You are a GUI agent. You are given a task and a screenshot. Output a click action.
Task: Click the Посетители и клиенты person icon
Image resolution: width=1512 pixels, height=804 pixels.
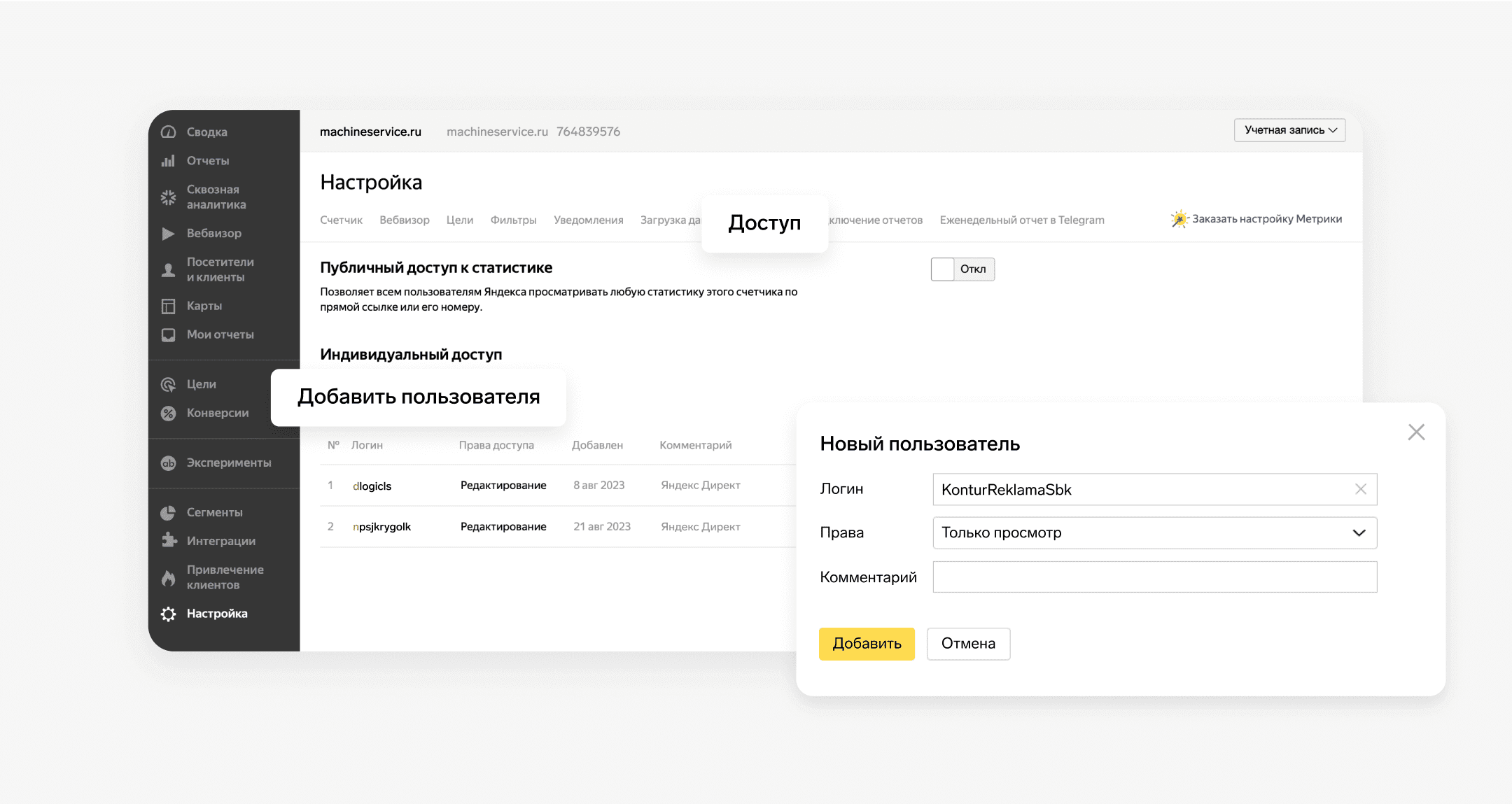[168, 270]
